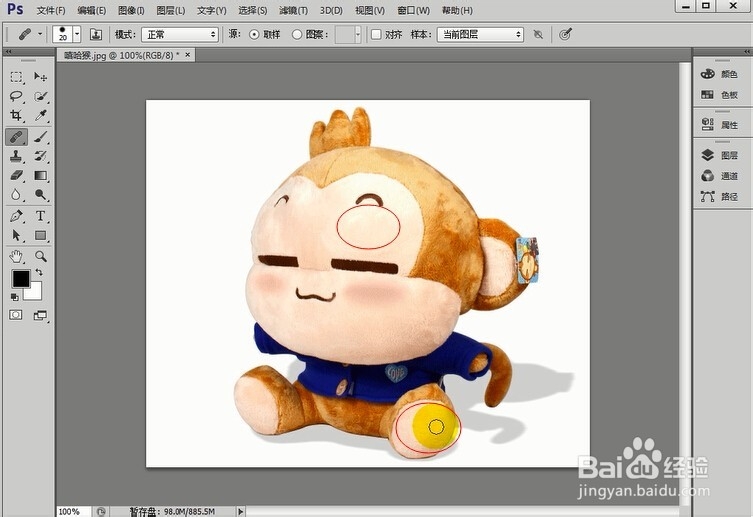
Task: Select the Clone Stamp tool
Action: point(16,156)
